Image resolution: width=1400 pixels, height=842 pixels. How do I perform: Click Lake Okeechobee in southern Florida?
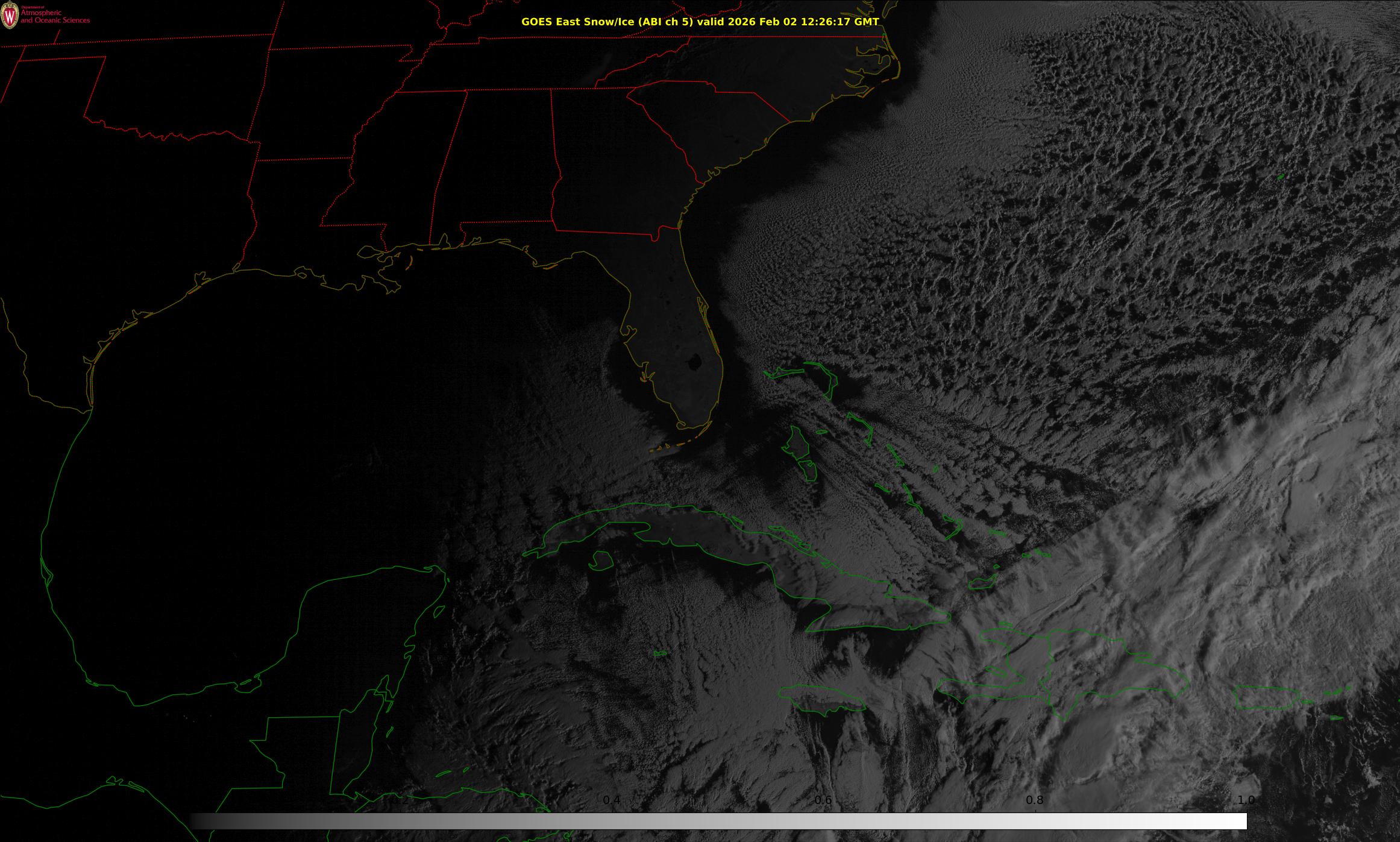pos(694,362)
